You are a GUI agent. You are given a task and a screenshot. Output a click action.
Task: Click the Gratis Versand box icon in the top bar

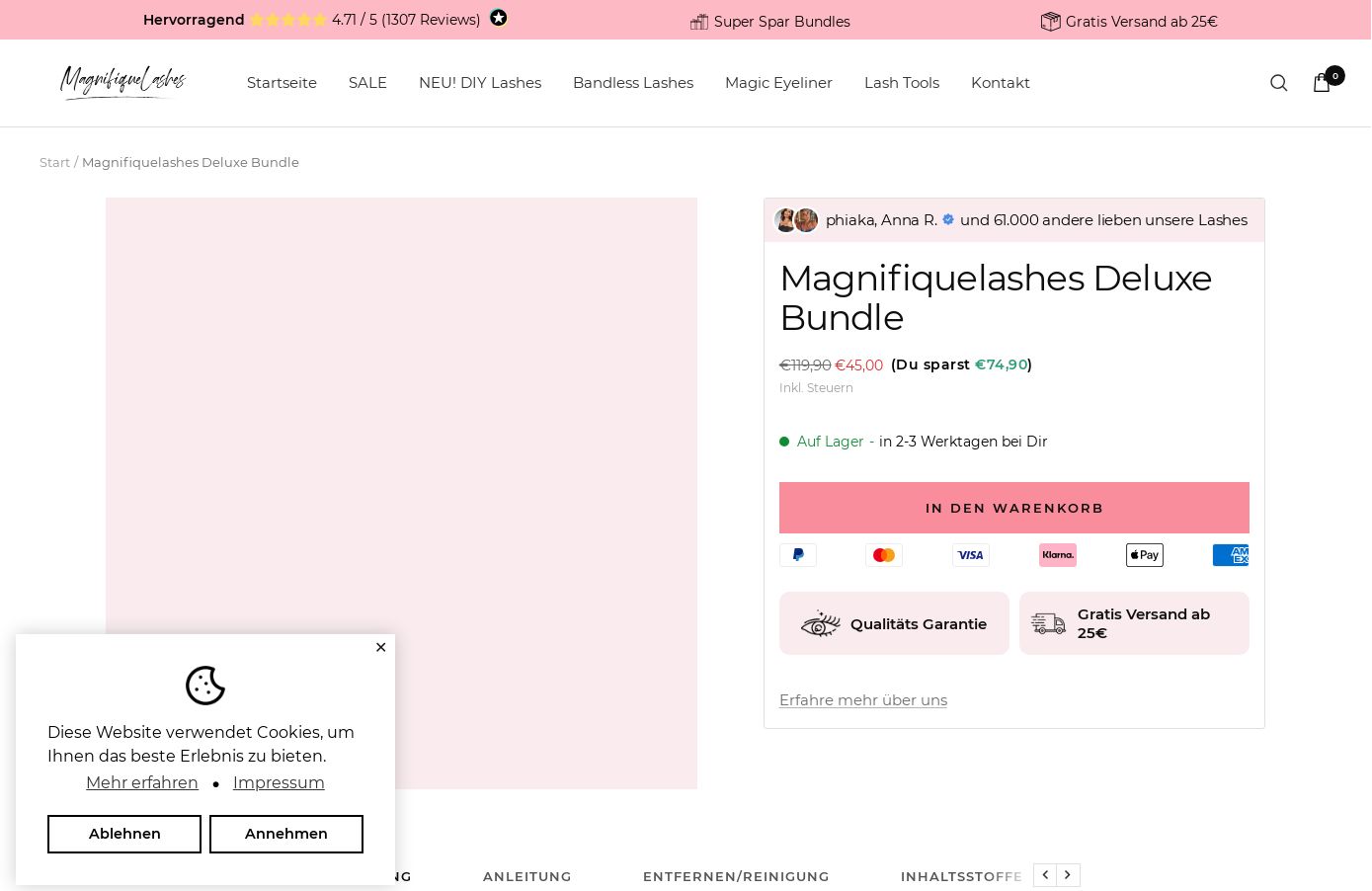click(1050, 21)
